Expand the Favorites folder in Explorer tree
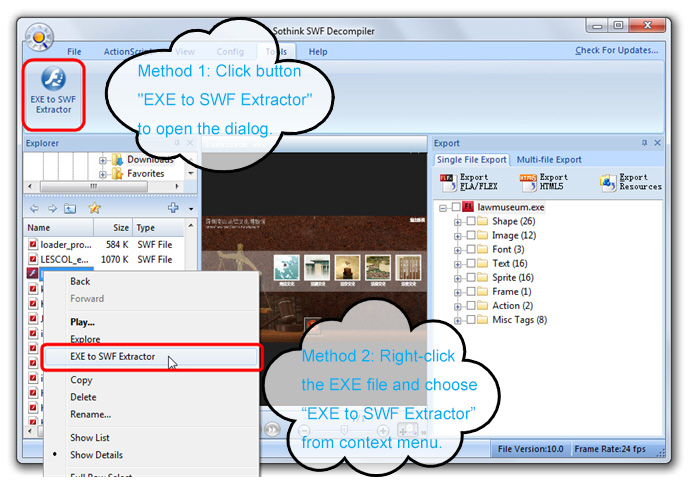The height and width of the screenshot is (485, 688). pyautogui.click(x=103, y=175)
